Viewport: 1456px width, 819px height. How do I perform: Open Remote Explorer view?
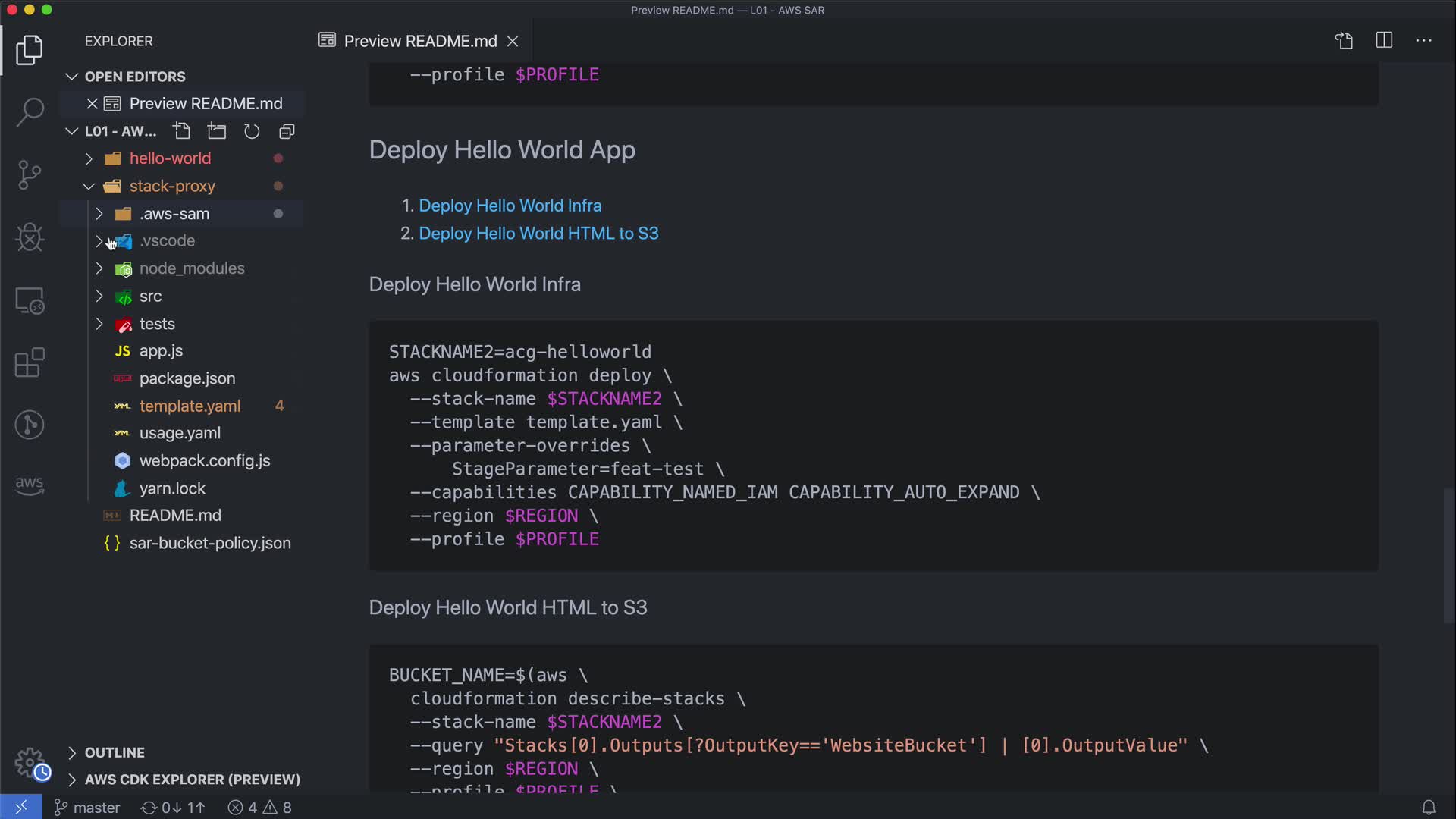tap(30, 301)
